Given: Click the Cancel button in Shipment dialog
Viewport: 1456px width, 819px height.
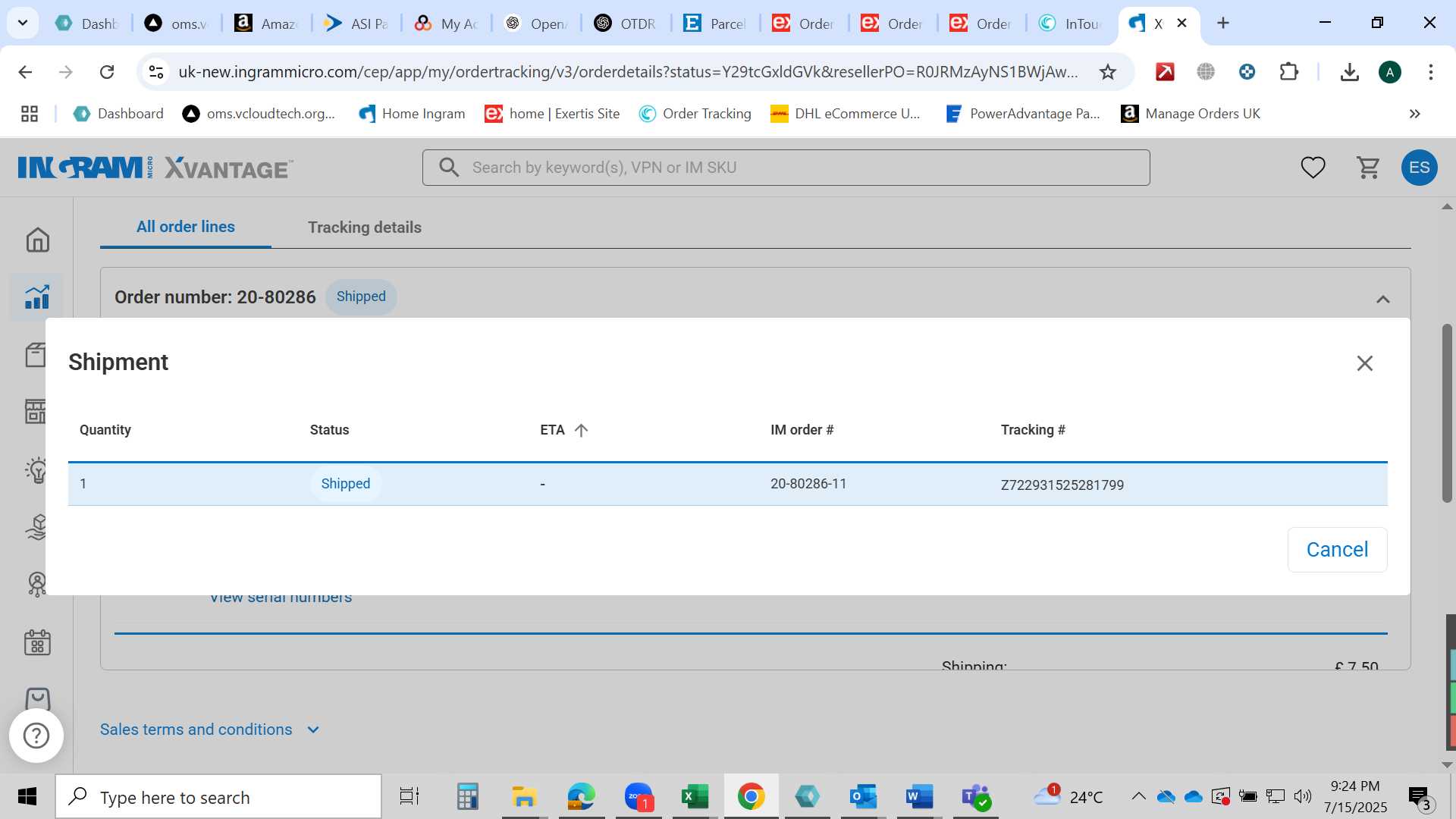Looking at the screenshot, I should pos(1337,550).
